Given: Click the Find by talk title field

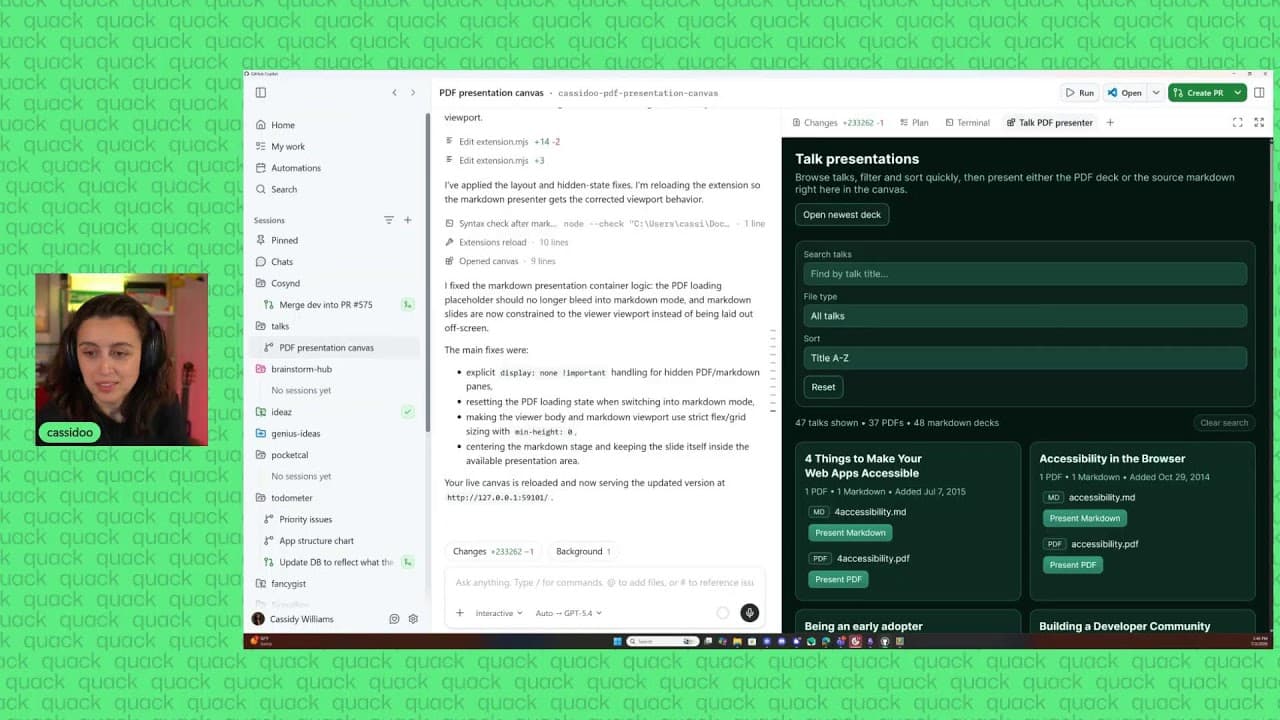Looking at the screenshot, I should [x=1025, y=274].
